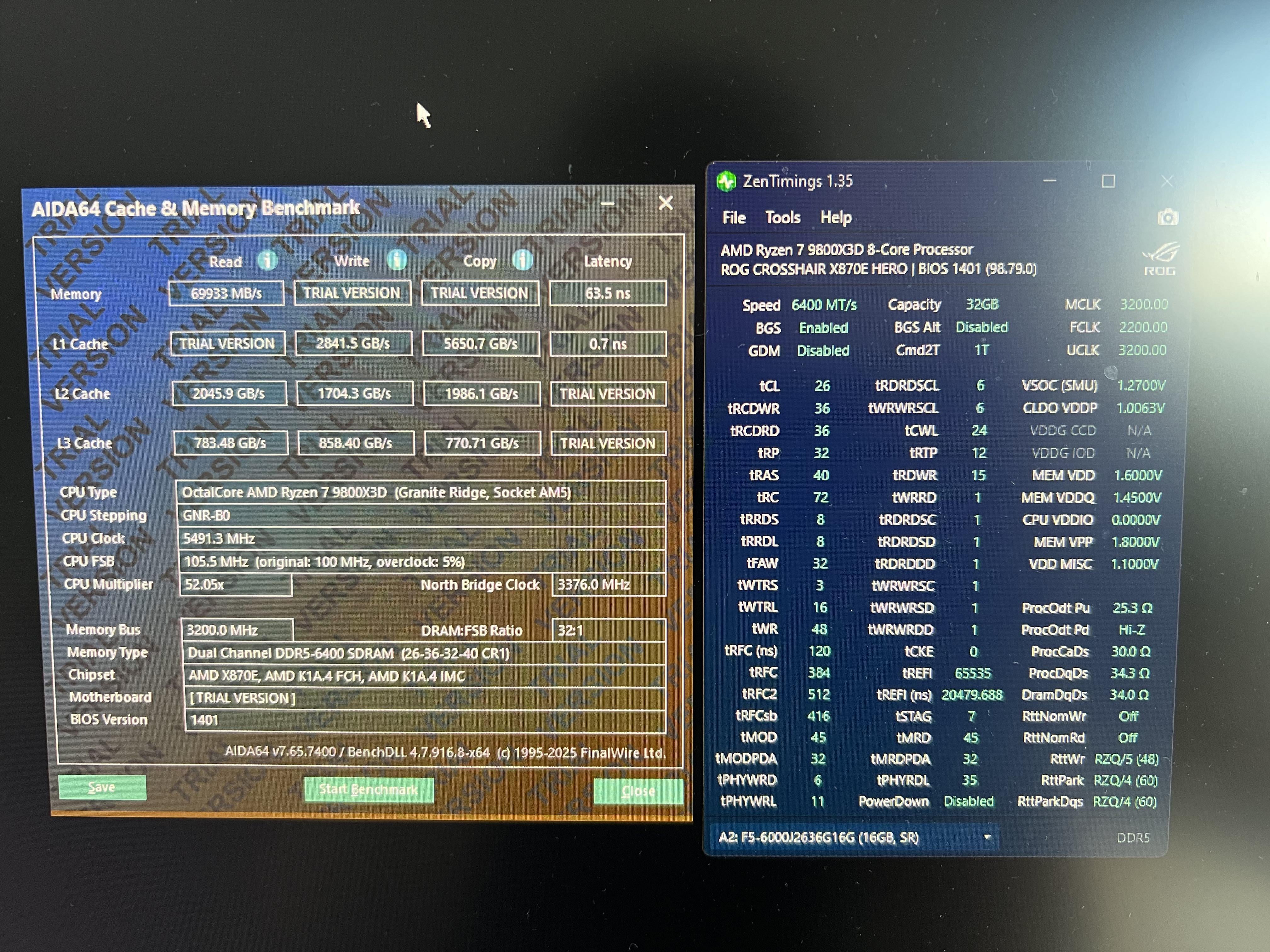1270x952 pixels.
Task: Click the Copy info icon in AIDA64
Action: coord(522,260)
